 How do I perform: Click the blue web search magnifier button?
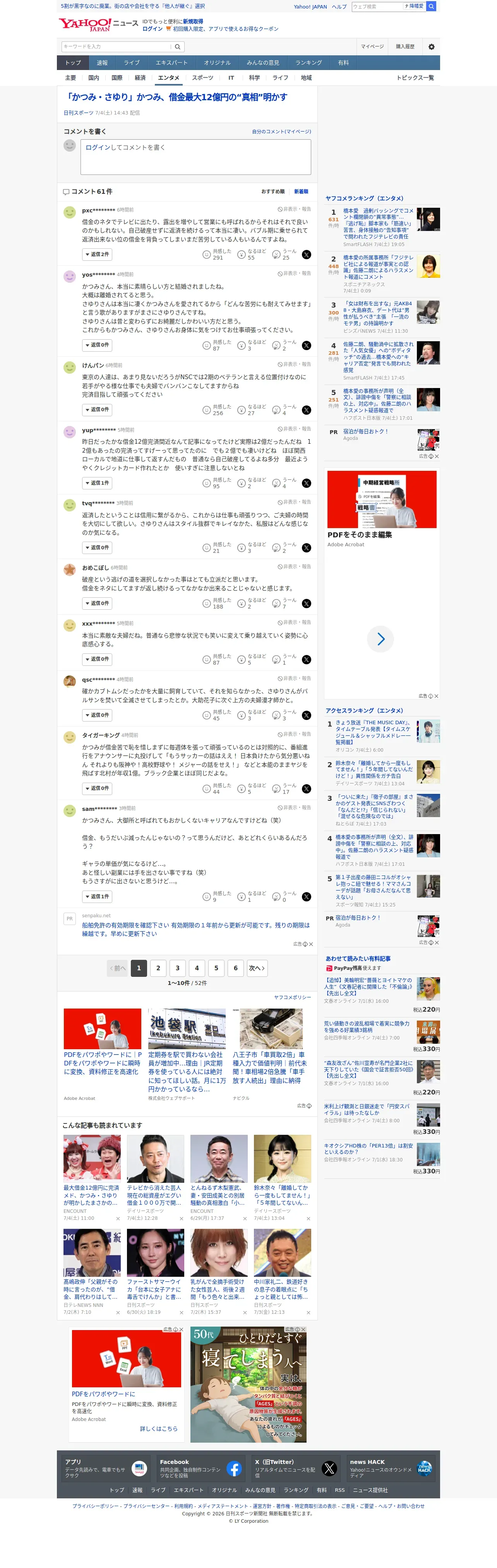[x=431, y=6]
